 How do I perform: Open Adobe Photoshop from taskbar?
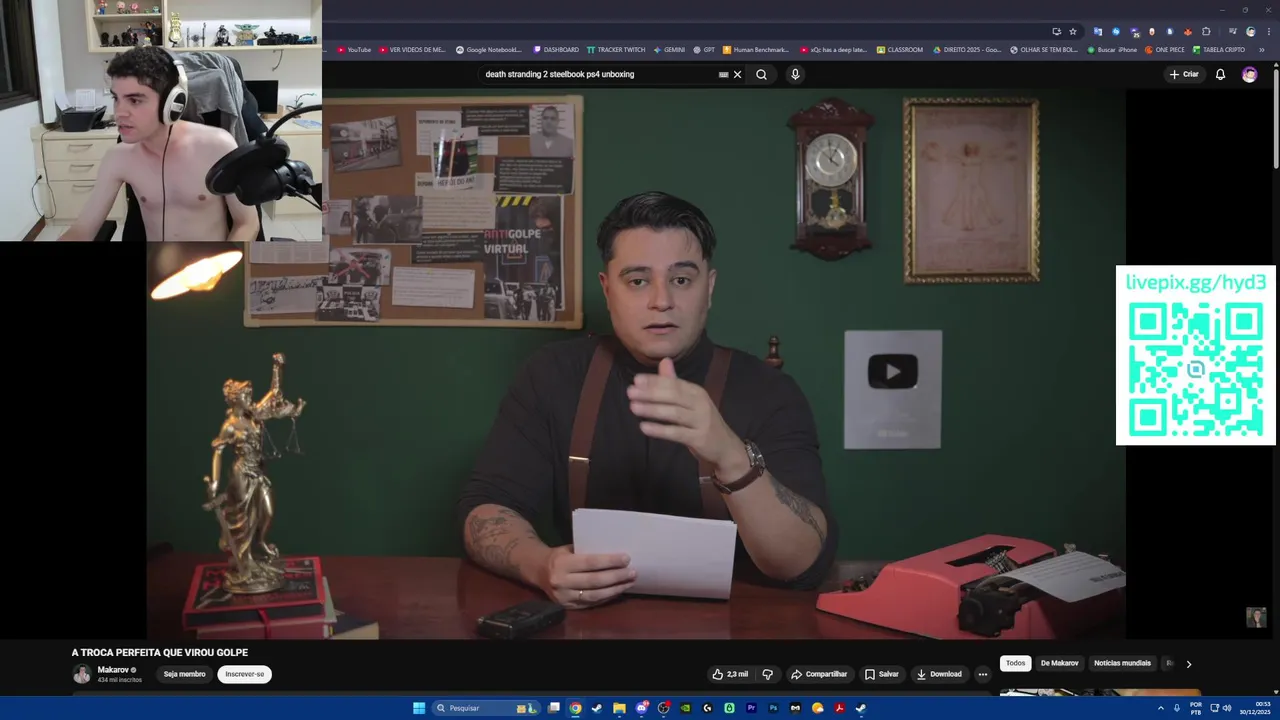(773, 708)
